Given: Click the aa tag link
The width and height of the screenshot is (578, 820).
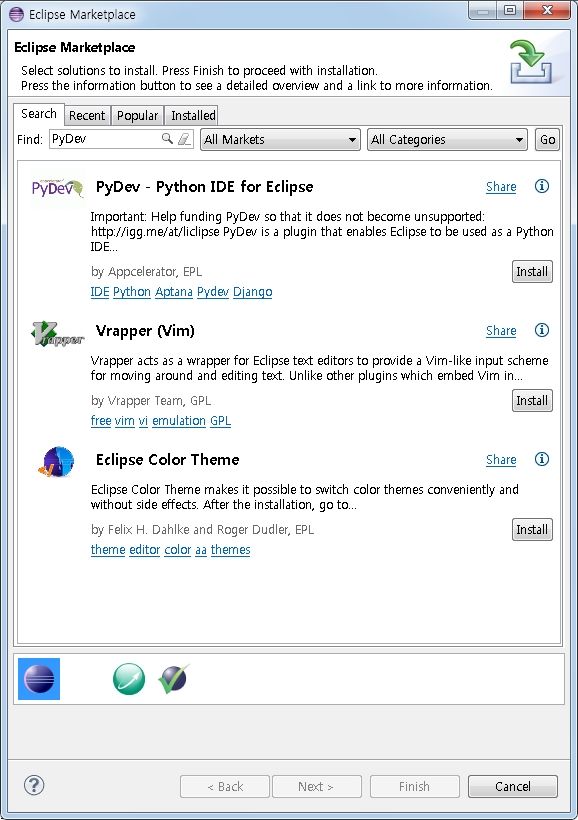Looking at the screenshot, I should [x=201, y=550].
